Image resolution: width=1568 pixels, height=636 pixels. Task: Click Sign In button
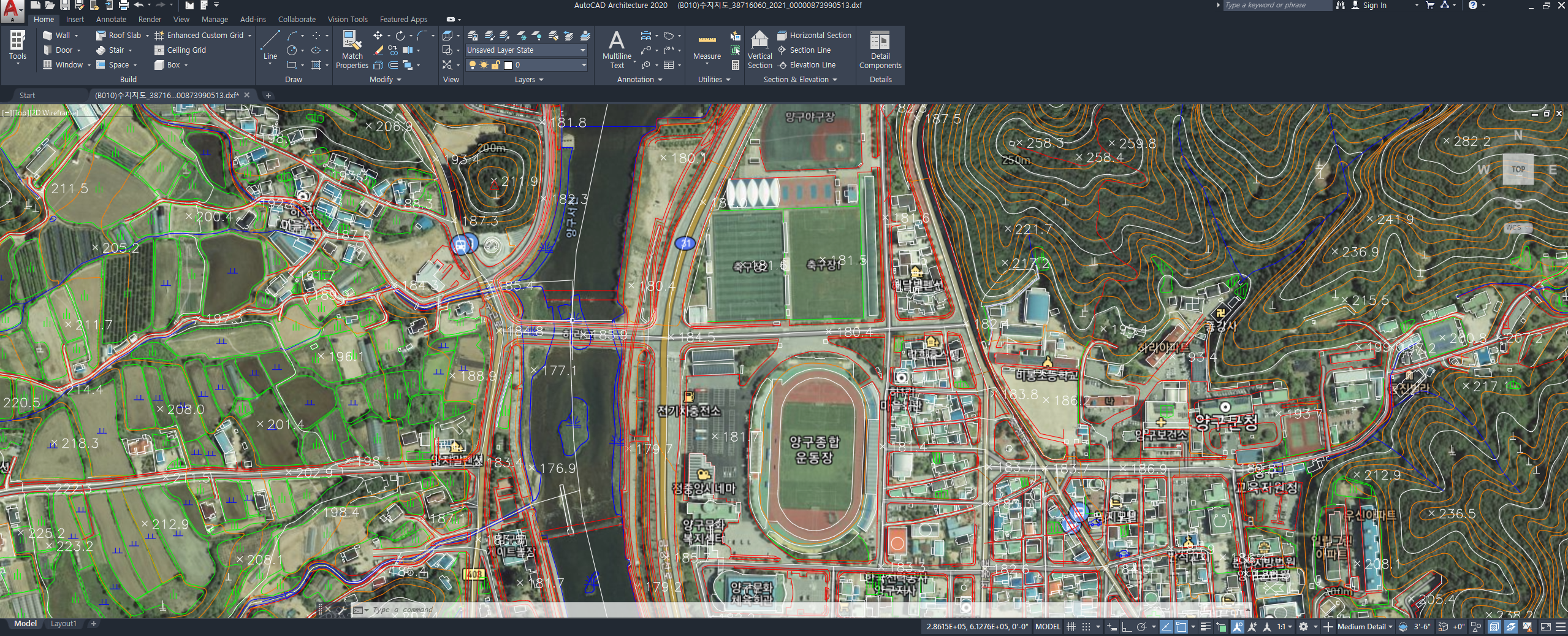[x=1368, y=5]
